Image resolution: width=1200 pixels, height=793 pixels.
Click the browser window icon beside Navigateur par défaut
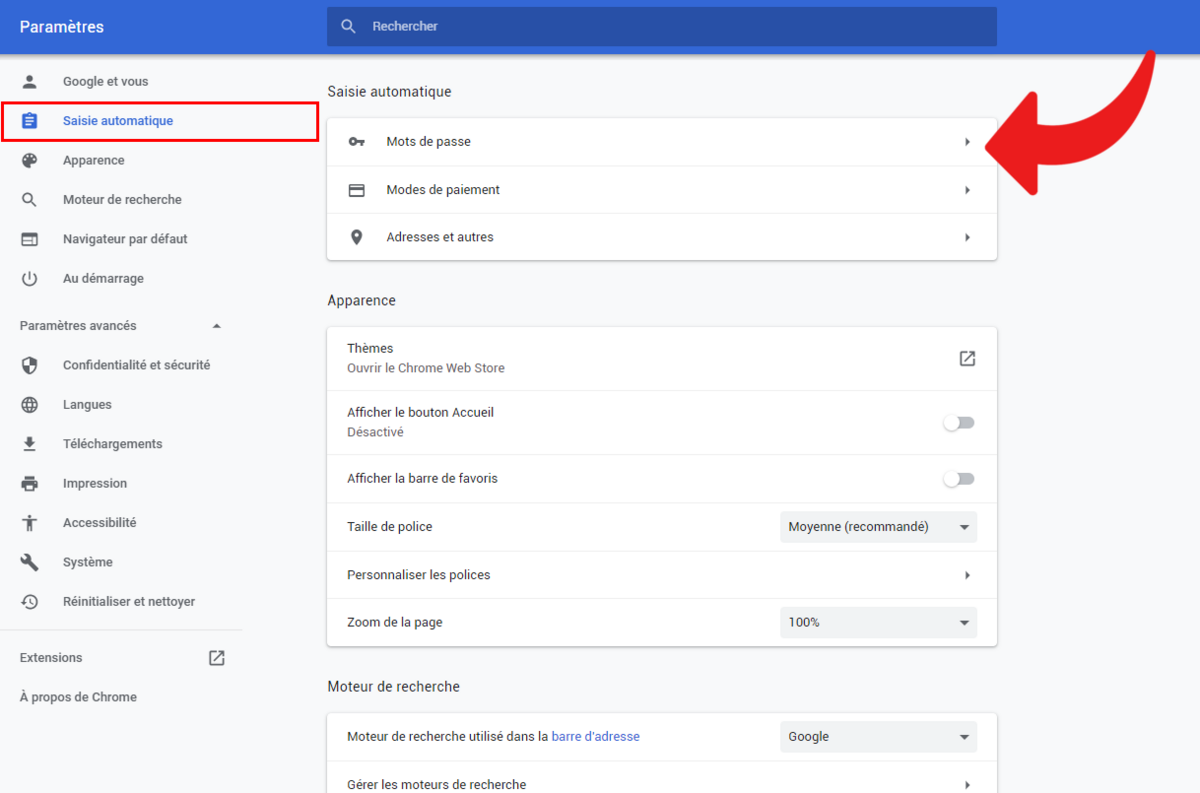point(30,239)
